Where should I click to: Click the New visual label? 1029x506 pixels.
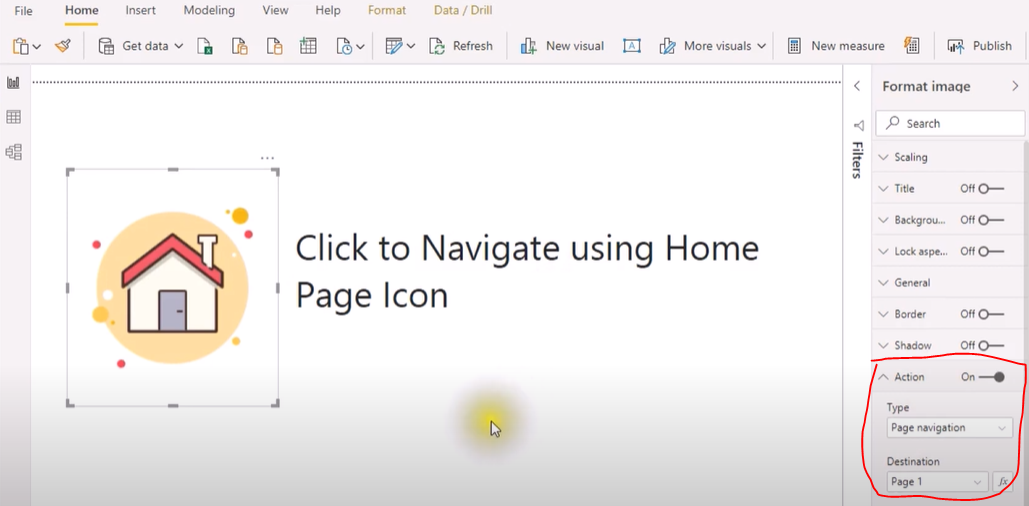click(x=575, y=46)
